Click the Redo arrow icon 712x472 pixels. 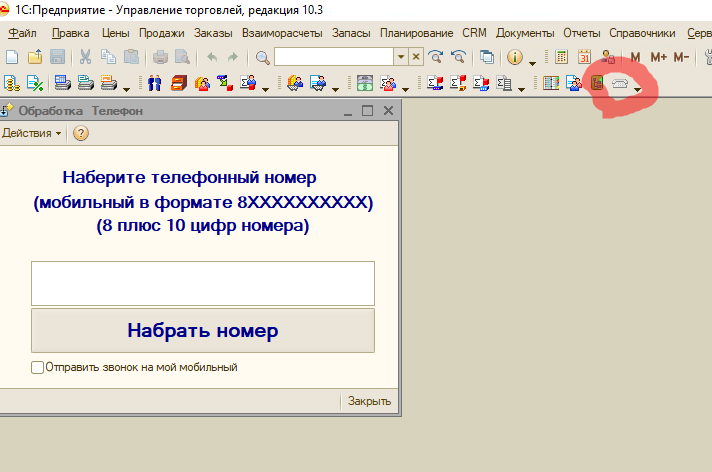(232, 57)
